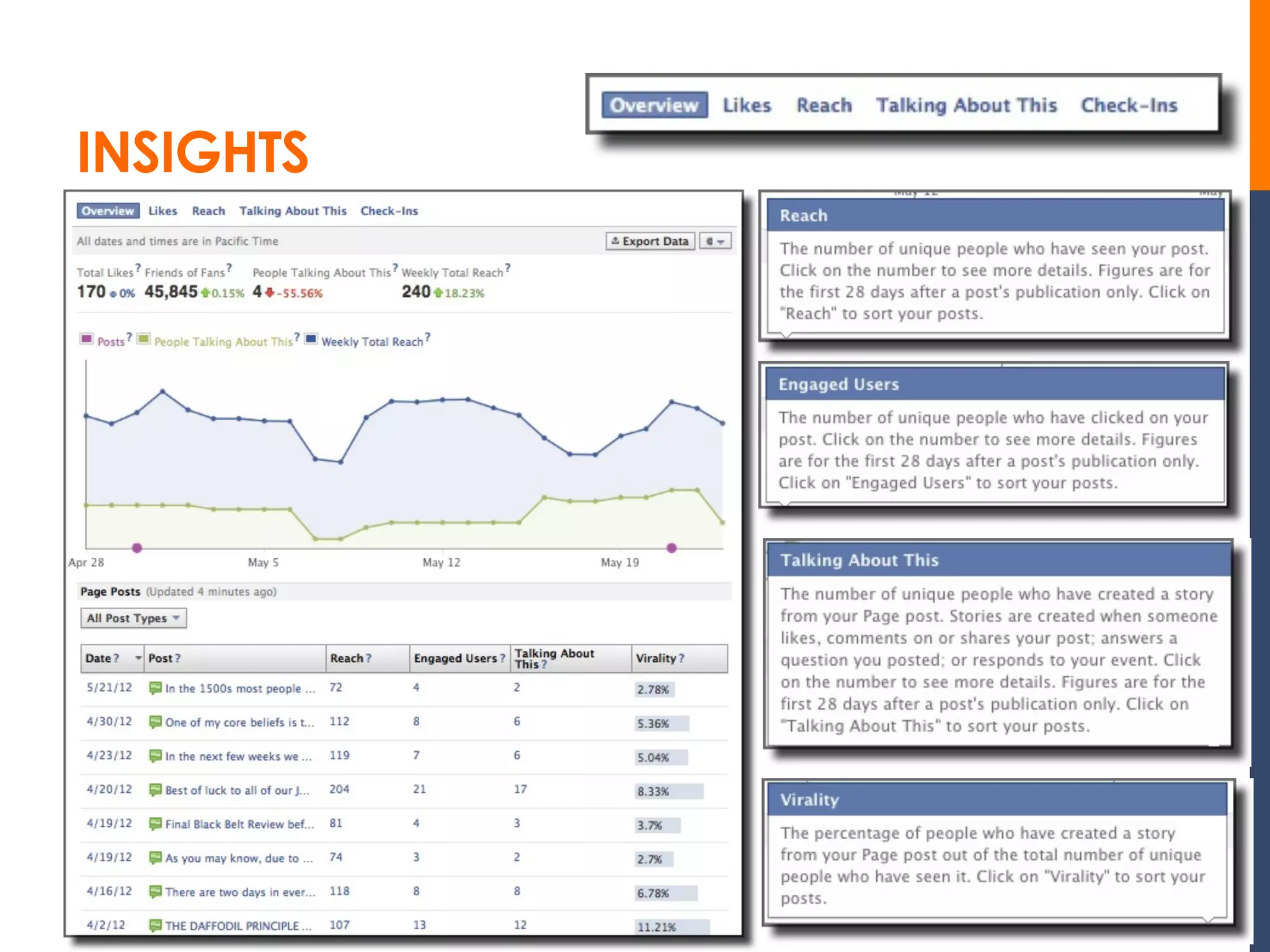Click the help icon beside the People Talking About This stat

[x=395, y=268]
